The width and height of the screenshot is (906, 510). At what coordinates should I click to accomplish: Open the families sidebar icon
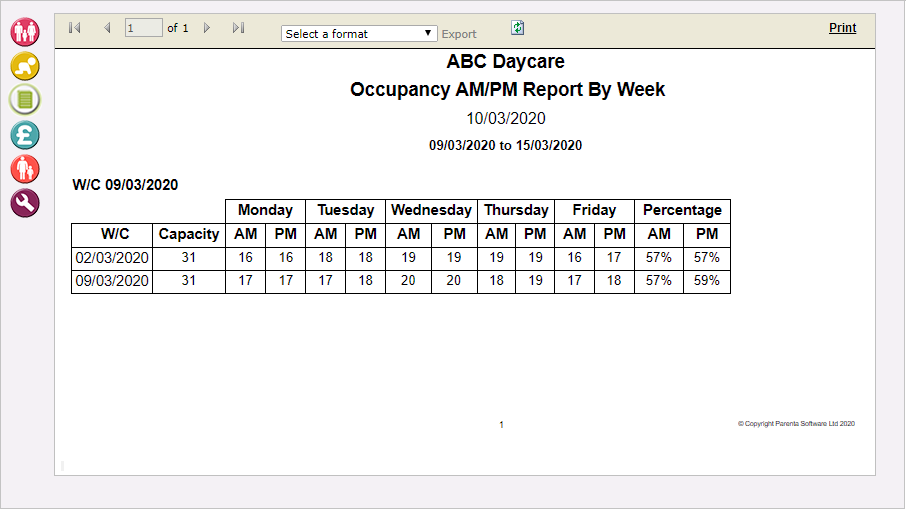pos(25,31)
